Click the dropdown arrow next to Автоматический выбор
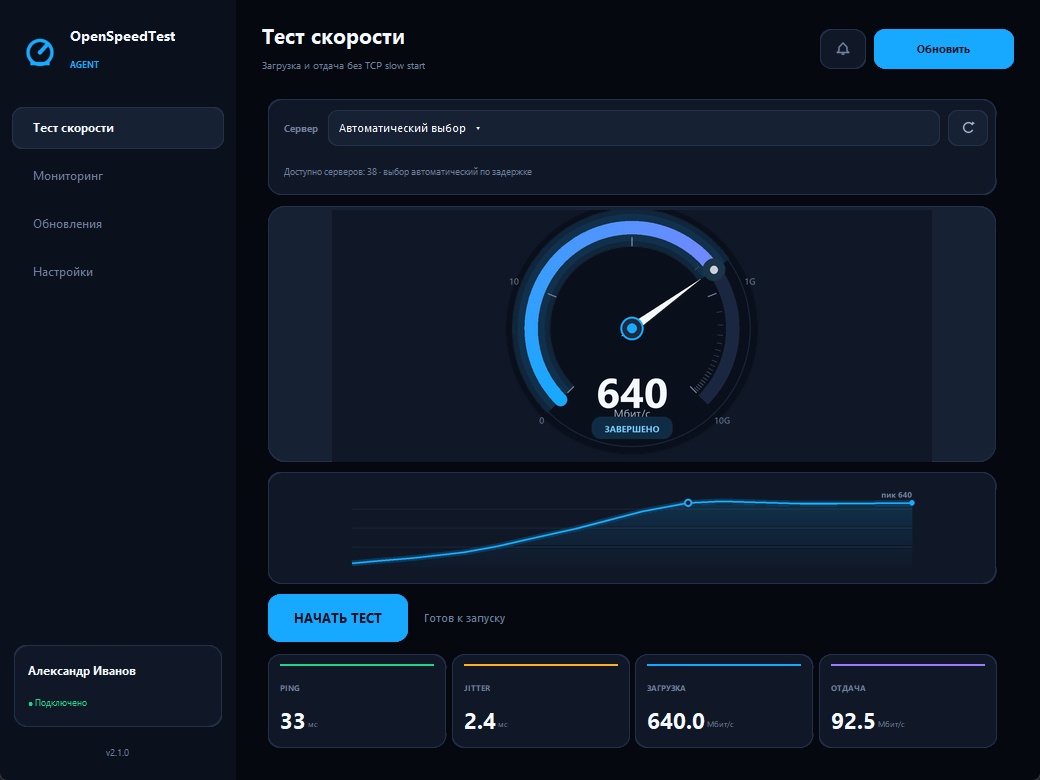The height and width of the screenshot is (780, 1040). click(478, 129)
